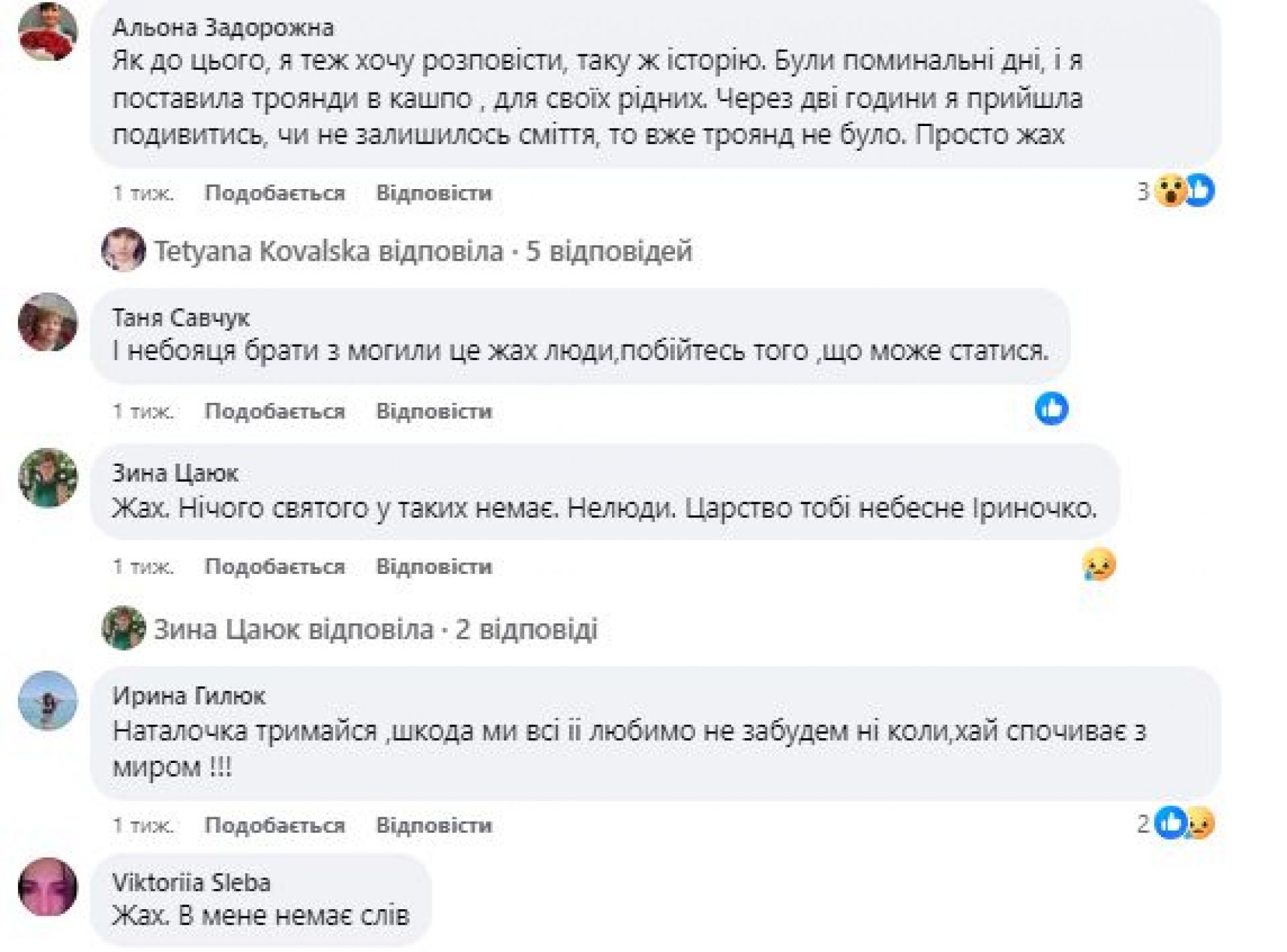Like Альона Задорожна's comment via Подобається
Screen dimensions: 1287x952
(x=275, y=193)
